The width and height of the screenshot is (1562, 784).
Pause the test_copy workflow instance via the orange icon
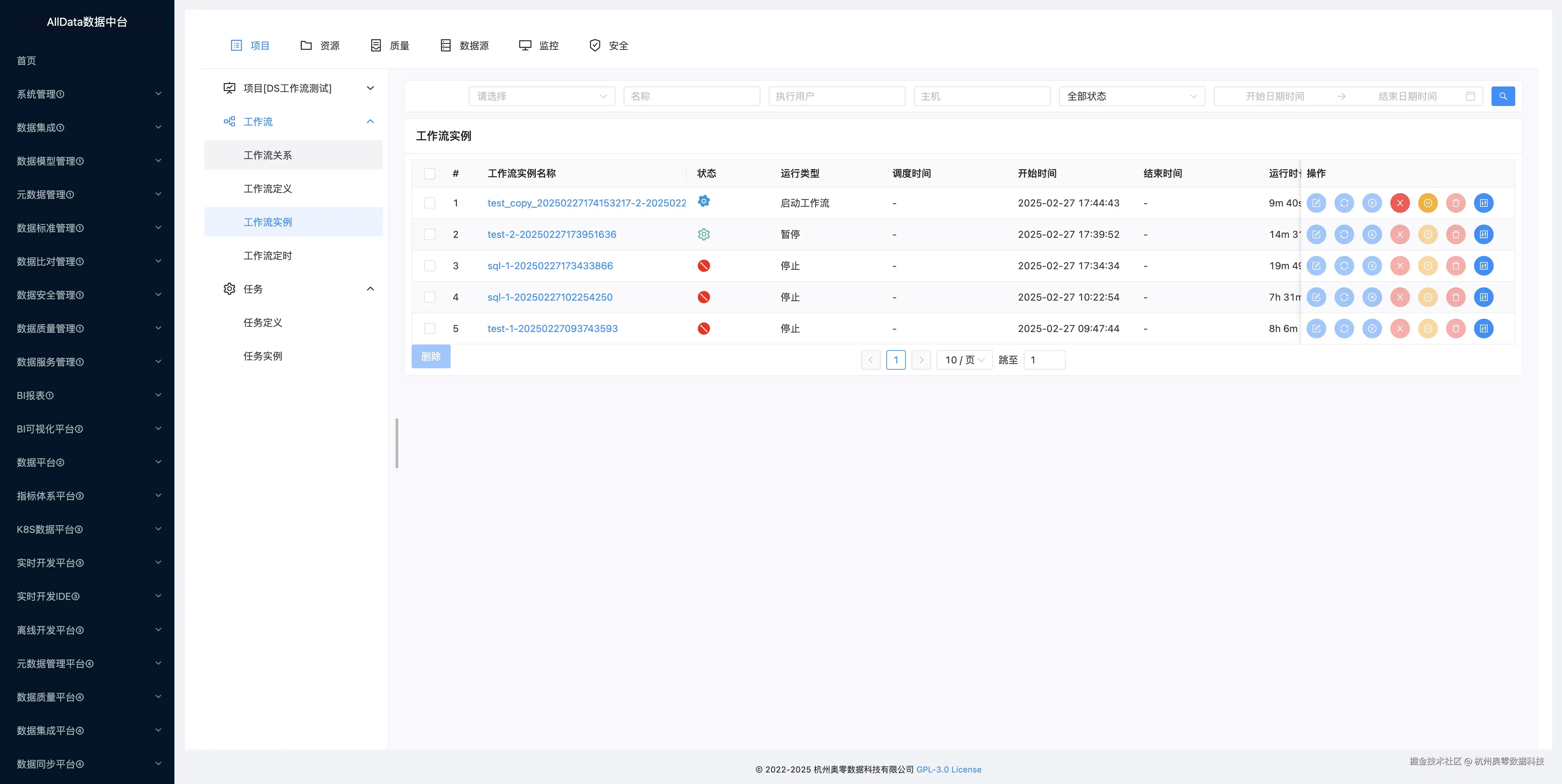pos(1428,203)
